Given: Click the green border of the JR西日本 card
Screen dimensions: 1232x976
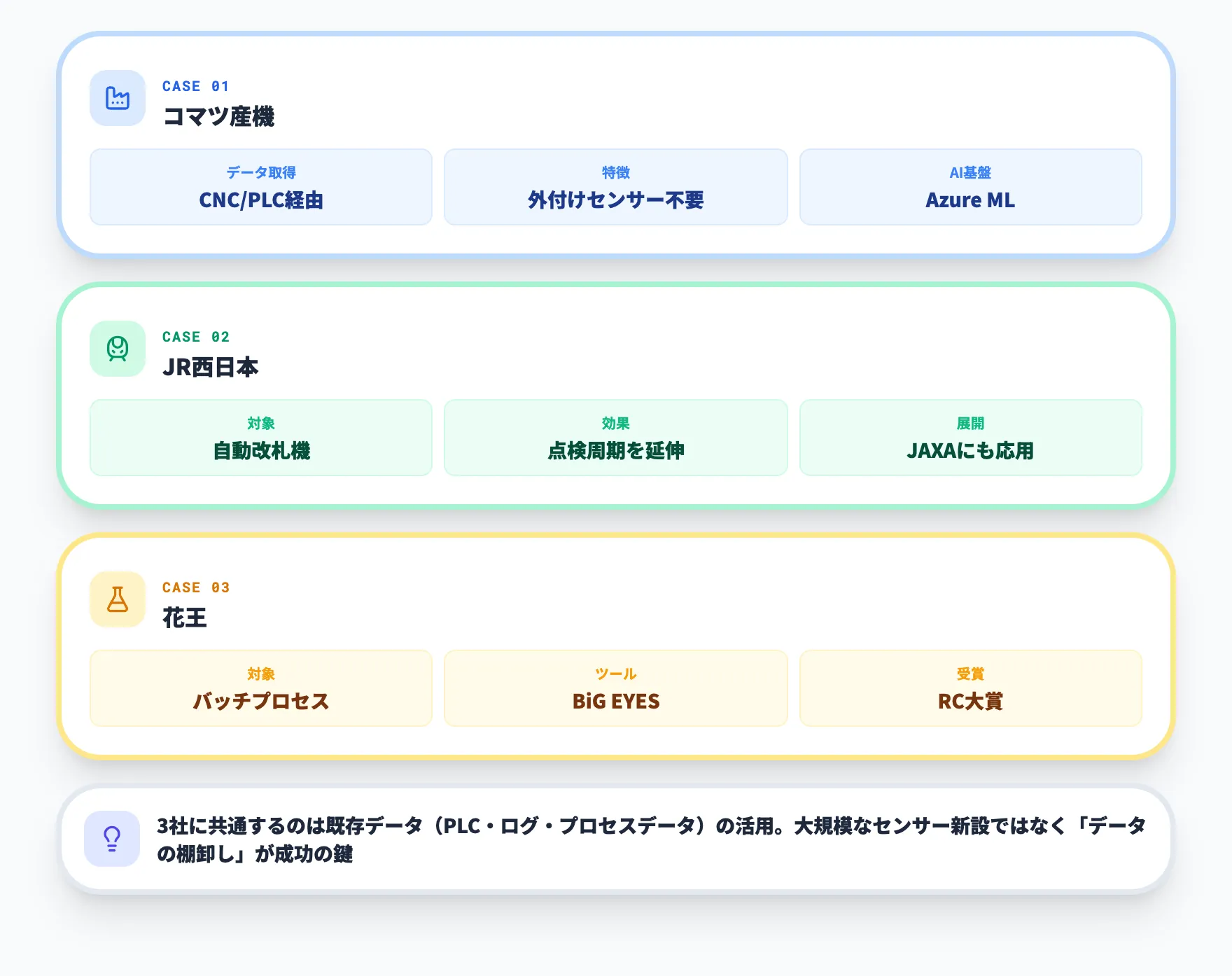Looking at the screenshot, I should coord(616,286).
